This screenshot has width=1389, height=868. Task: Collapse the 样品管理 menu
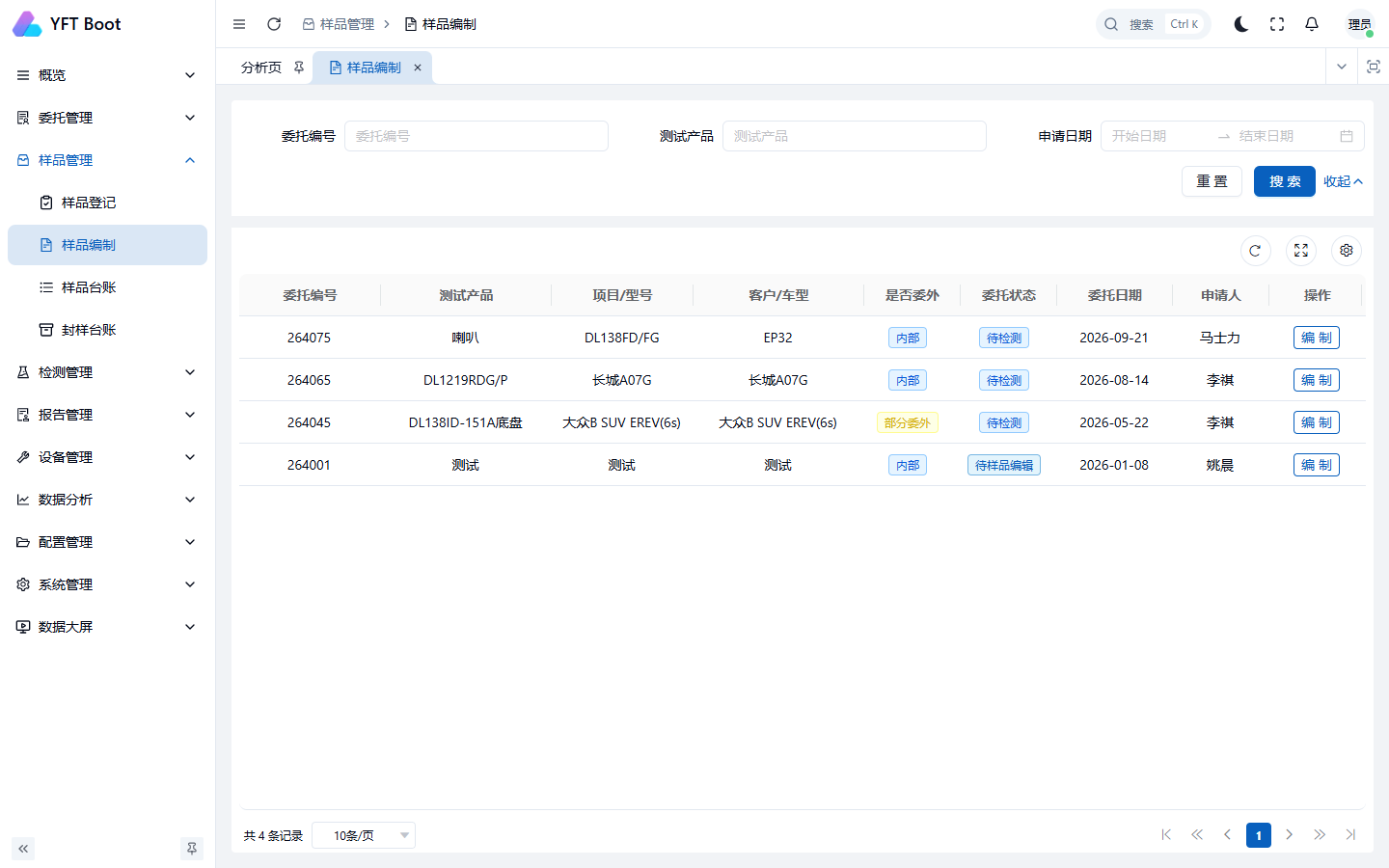107,160
